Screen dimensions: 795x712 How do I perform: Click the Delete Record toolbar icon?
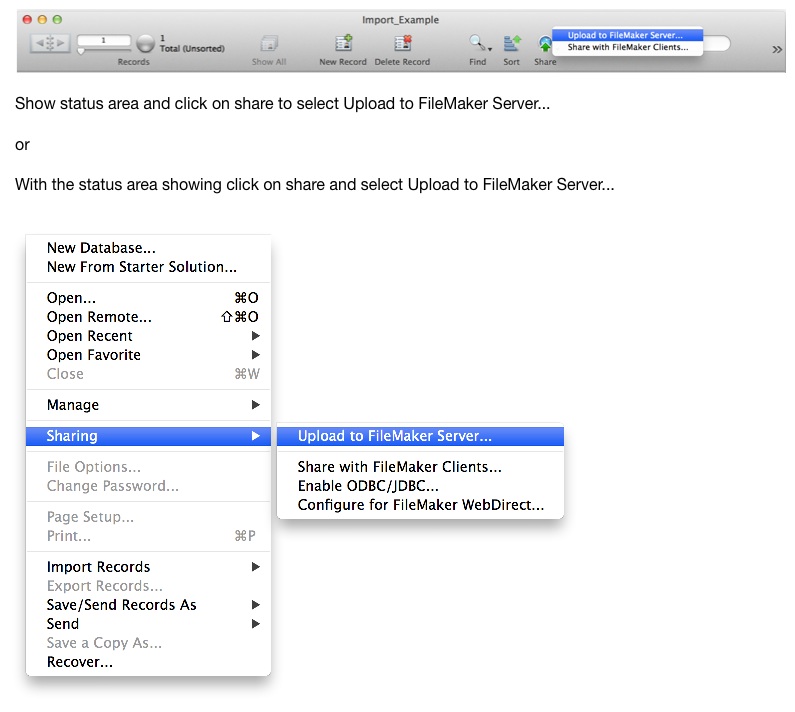[402, 44]
